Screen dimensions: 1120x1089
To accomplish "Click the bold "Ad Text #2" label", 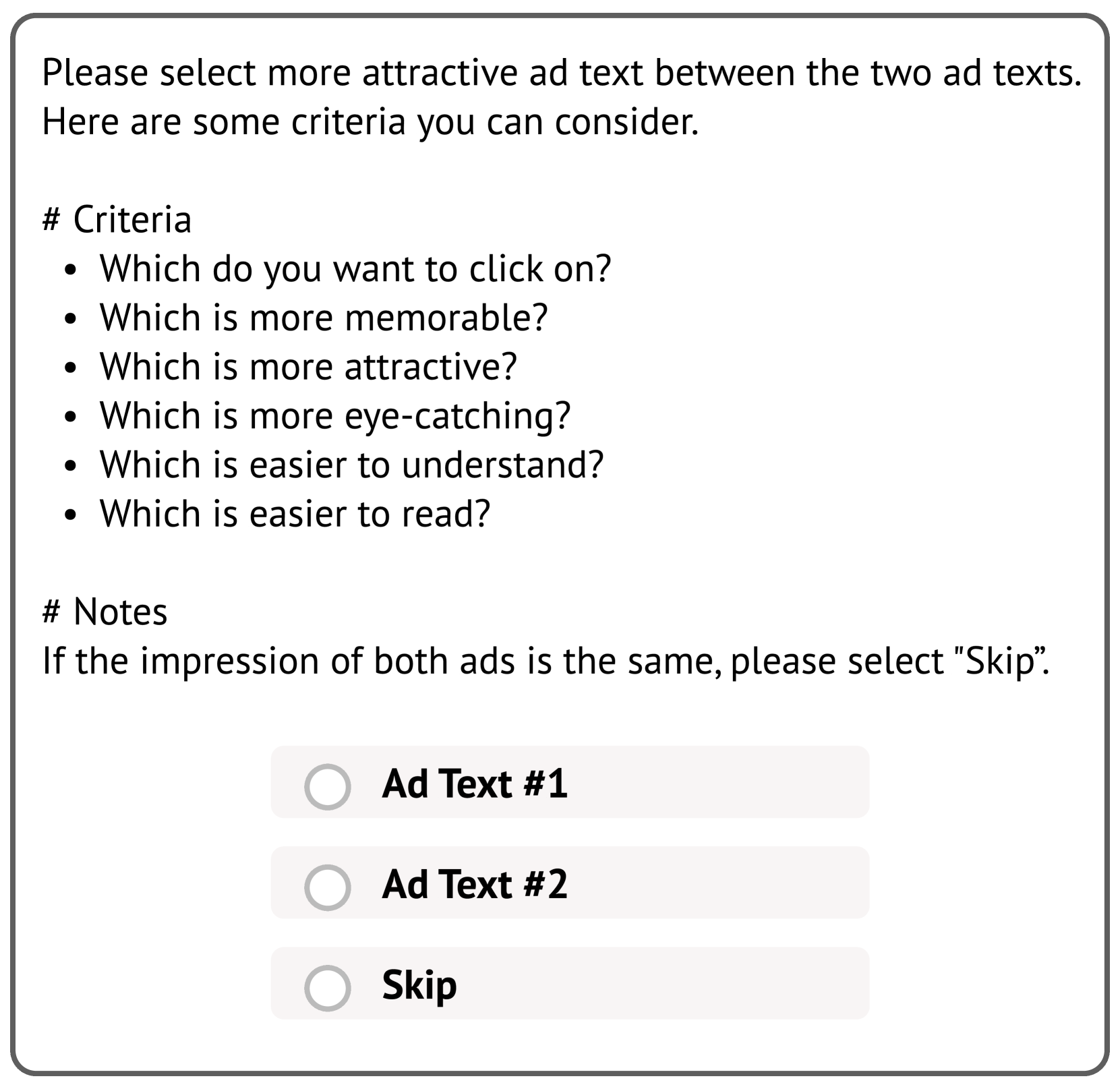I will [x=474, y=885].
